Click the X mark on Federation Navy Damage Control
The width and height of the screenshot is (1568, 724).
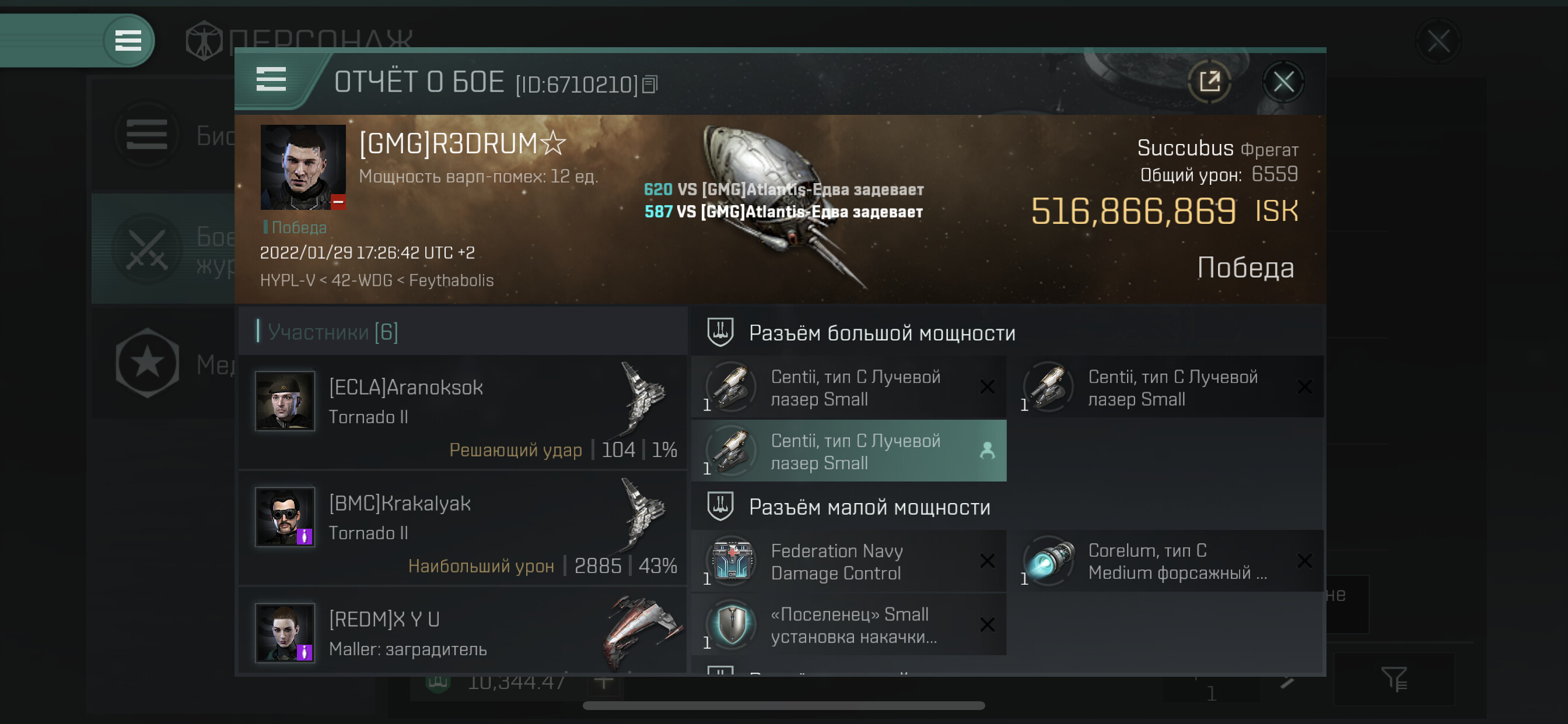[x=988, y=560]
